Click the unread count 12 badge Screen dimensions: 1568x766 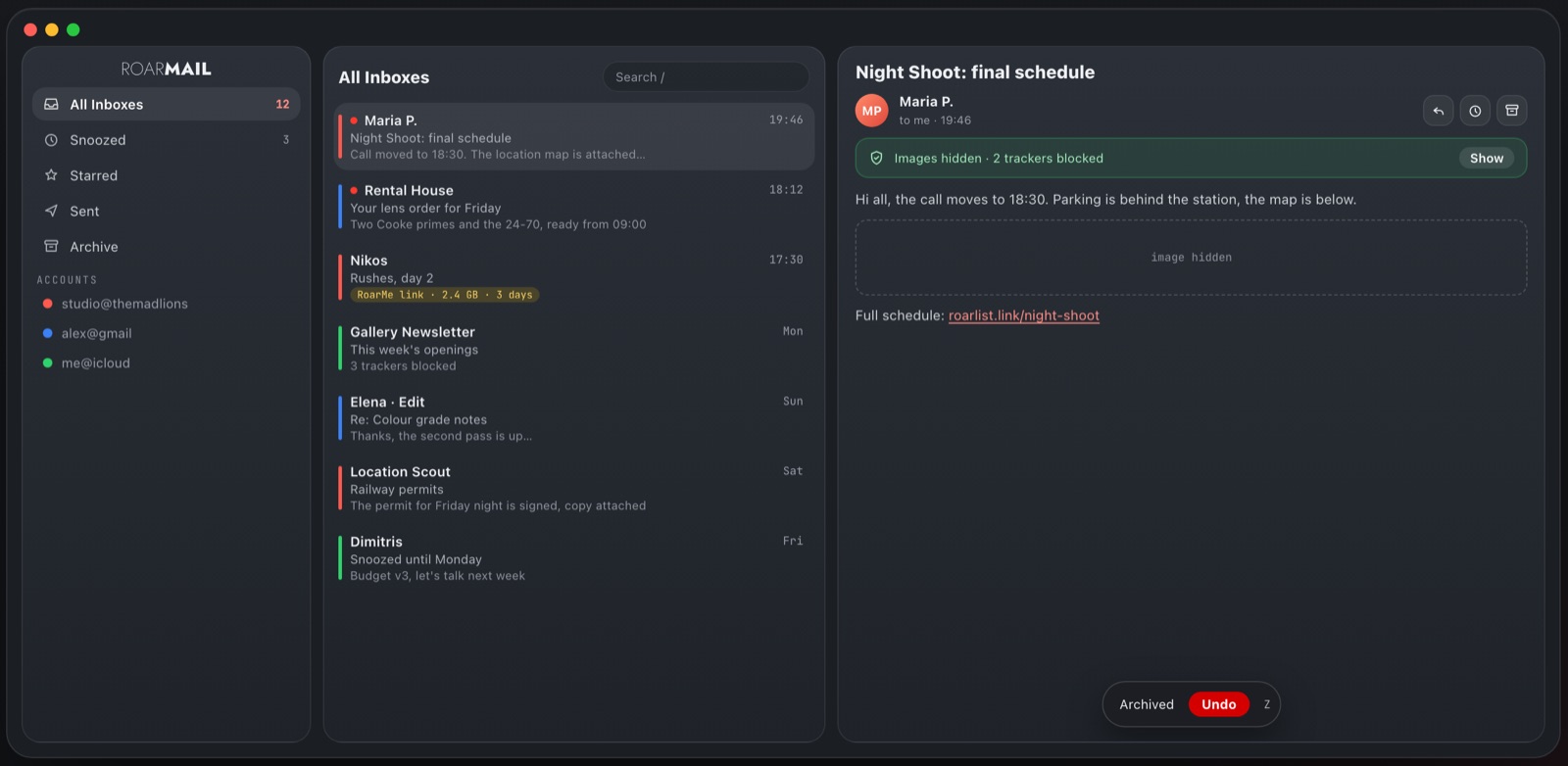(282, 104)
